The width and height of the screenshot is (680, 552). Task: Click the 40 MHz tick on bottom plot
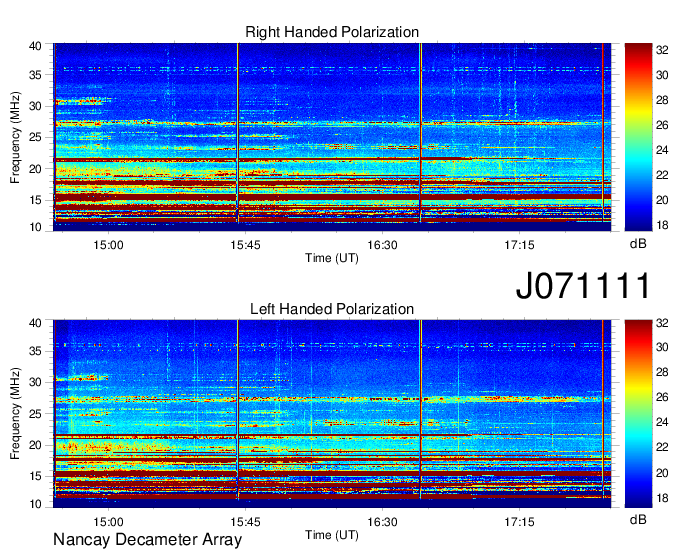click(36, 323)
